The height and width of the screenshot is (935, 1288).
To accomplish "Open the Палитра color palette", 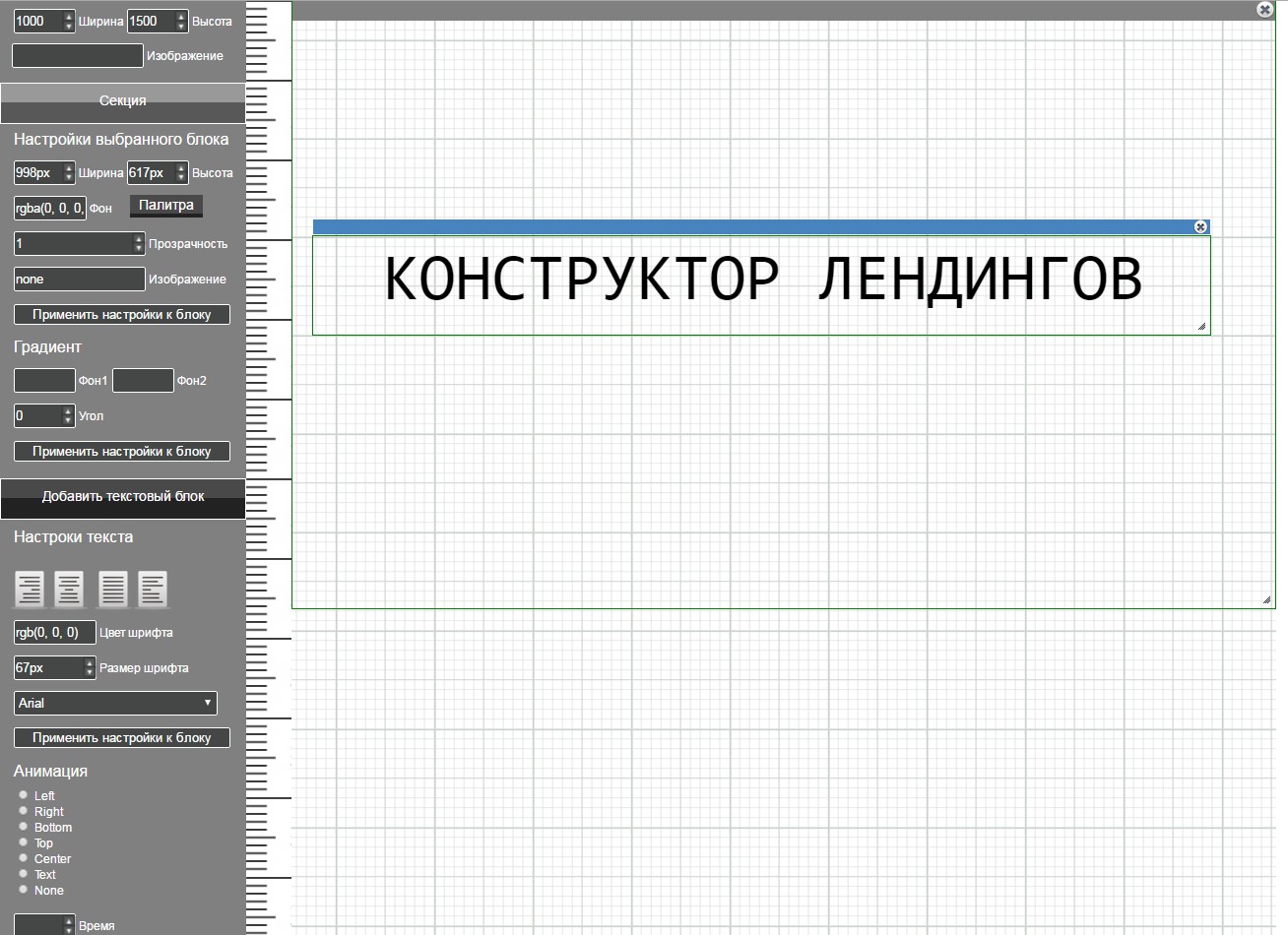I will 166,206.
